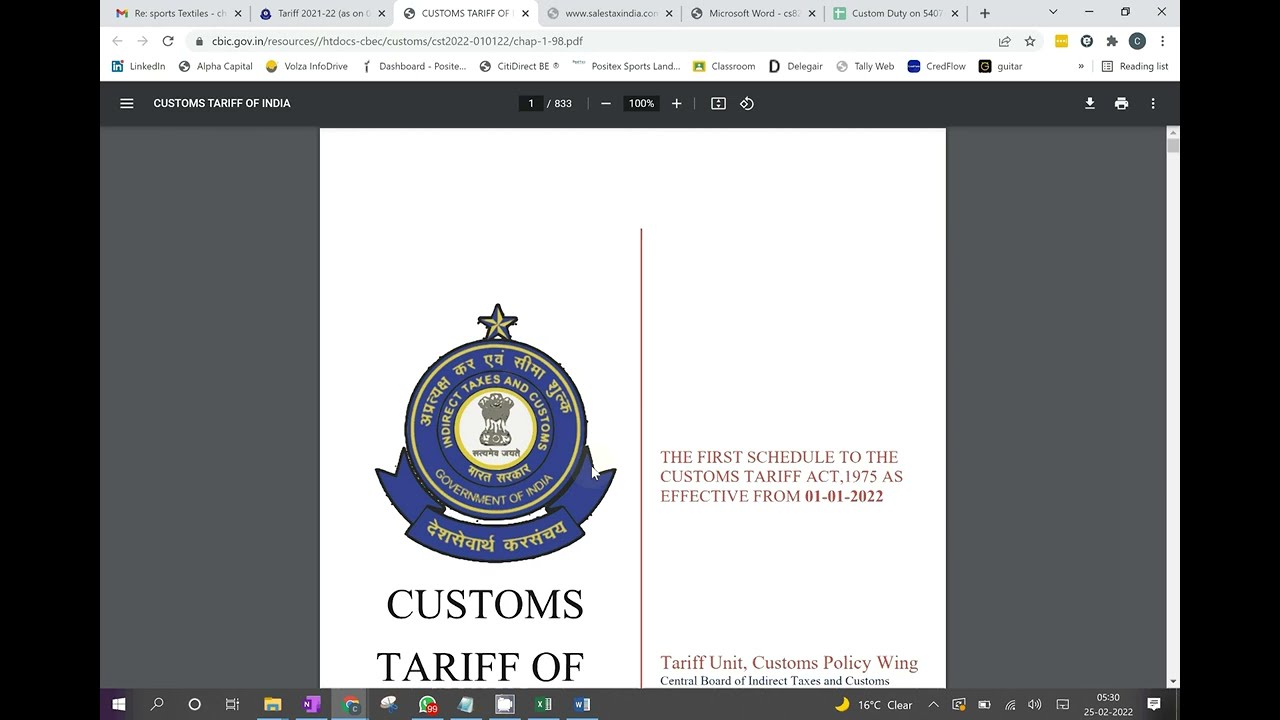Open the guitar bookmark
The image size is (1280, 720).
click(x=1000, y=66)
